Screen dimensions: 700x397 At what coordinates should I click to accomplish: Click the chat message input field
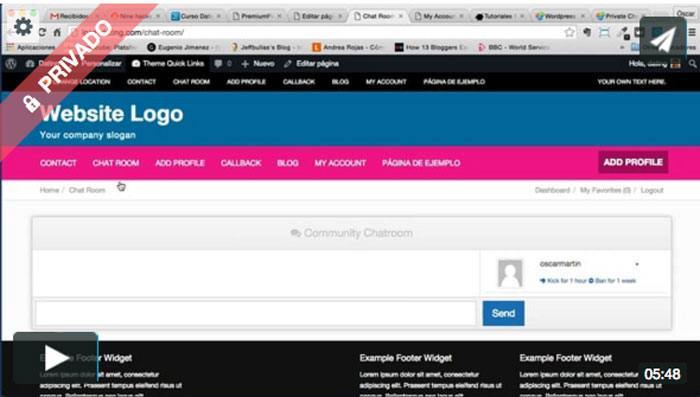[x=255, y=313]
